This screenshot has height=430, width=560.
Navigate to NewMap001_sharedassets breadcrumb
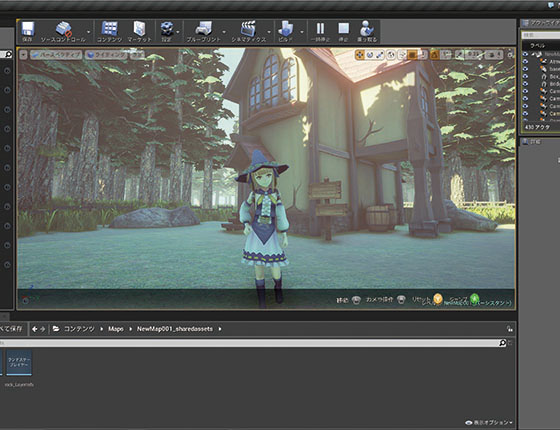(175, 329)
